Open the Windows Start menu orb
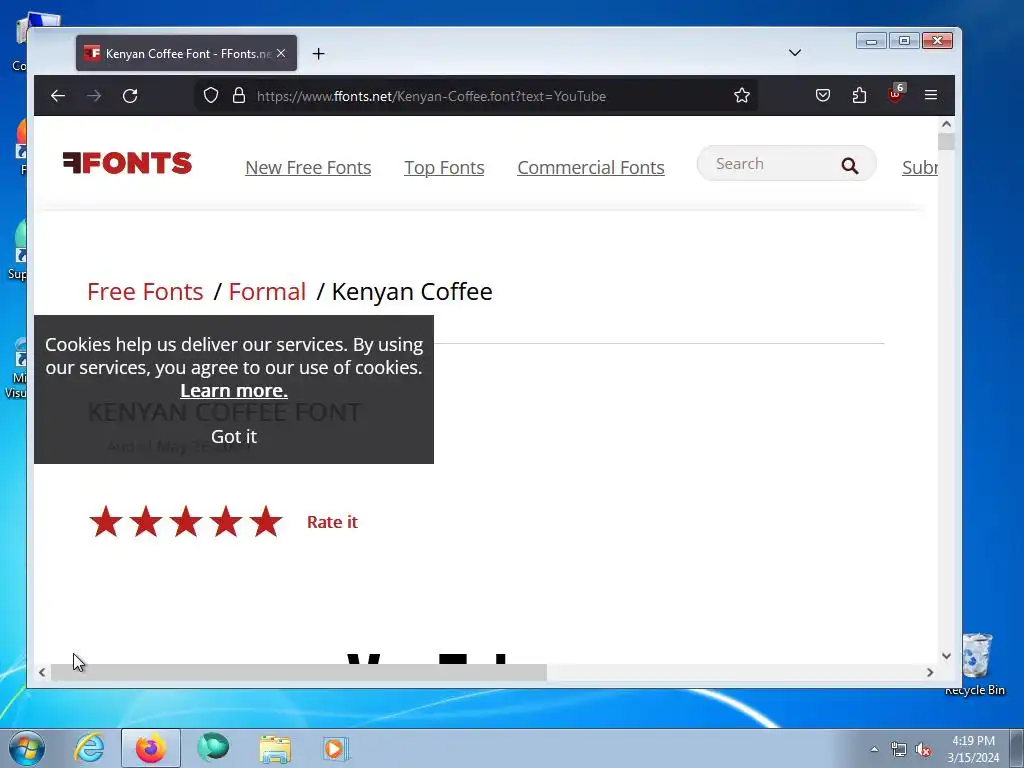The width and height of the screenshot is (1024, 768). 27,748
